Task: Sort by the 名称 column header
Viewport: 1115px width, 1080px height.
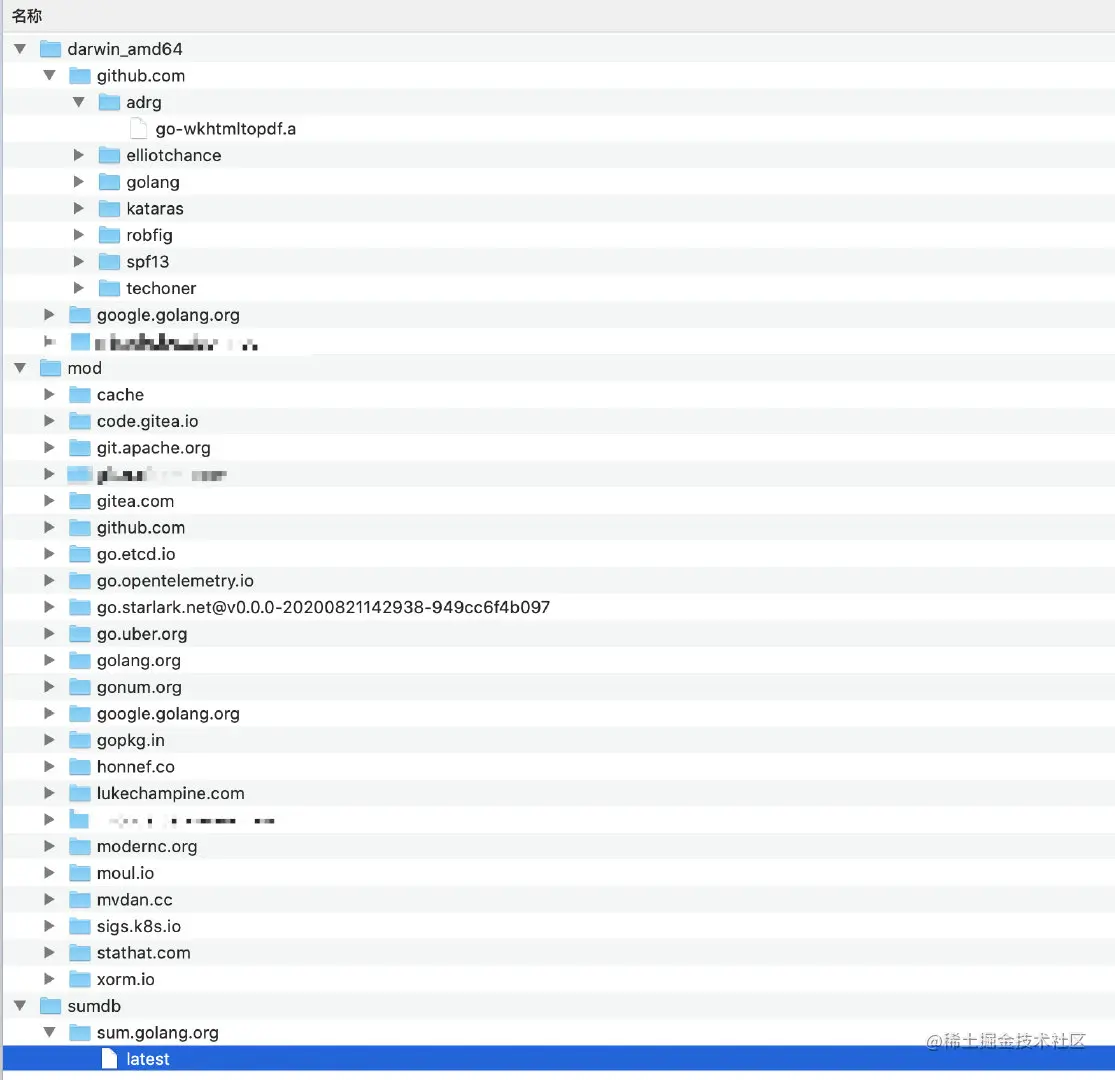Action: pyautogui.click(x=27, y=16)
